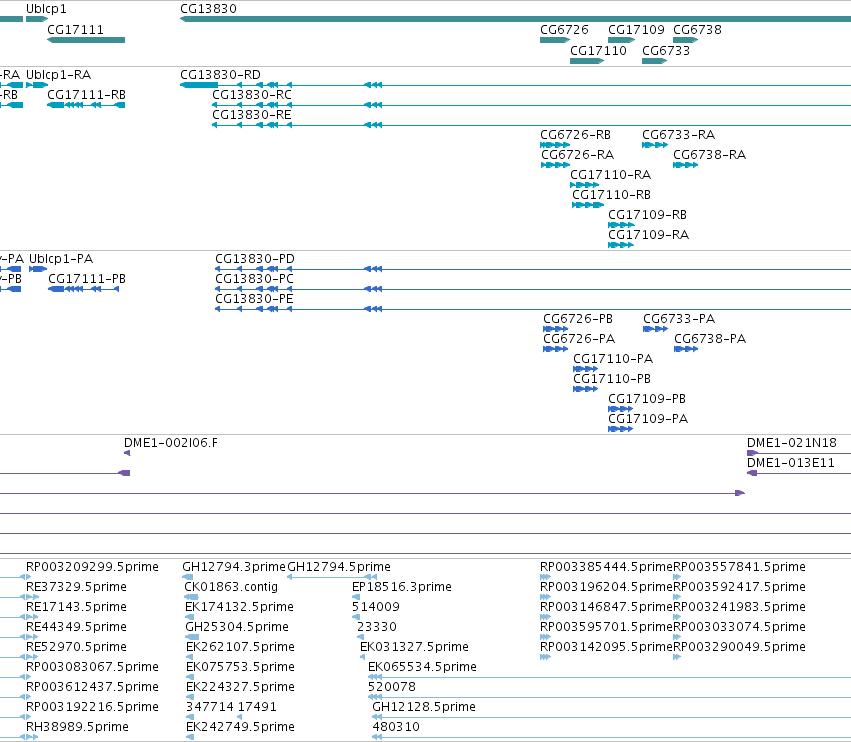Viewport: 851px width, 742px height.
Task: Click gene CG17110 in gene track
Action: tap(587, 61)
